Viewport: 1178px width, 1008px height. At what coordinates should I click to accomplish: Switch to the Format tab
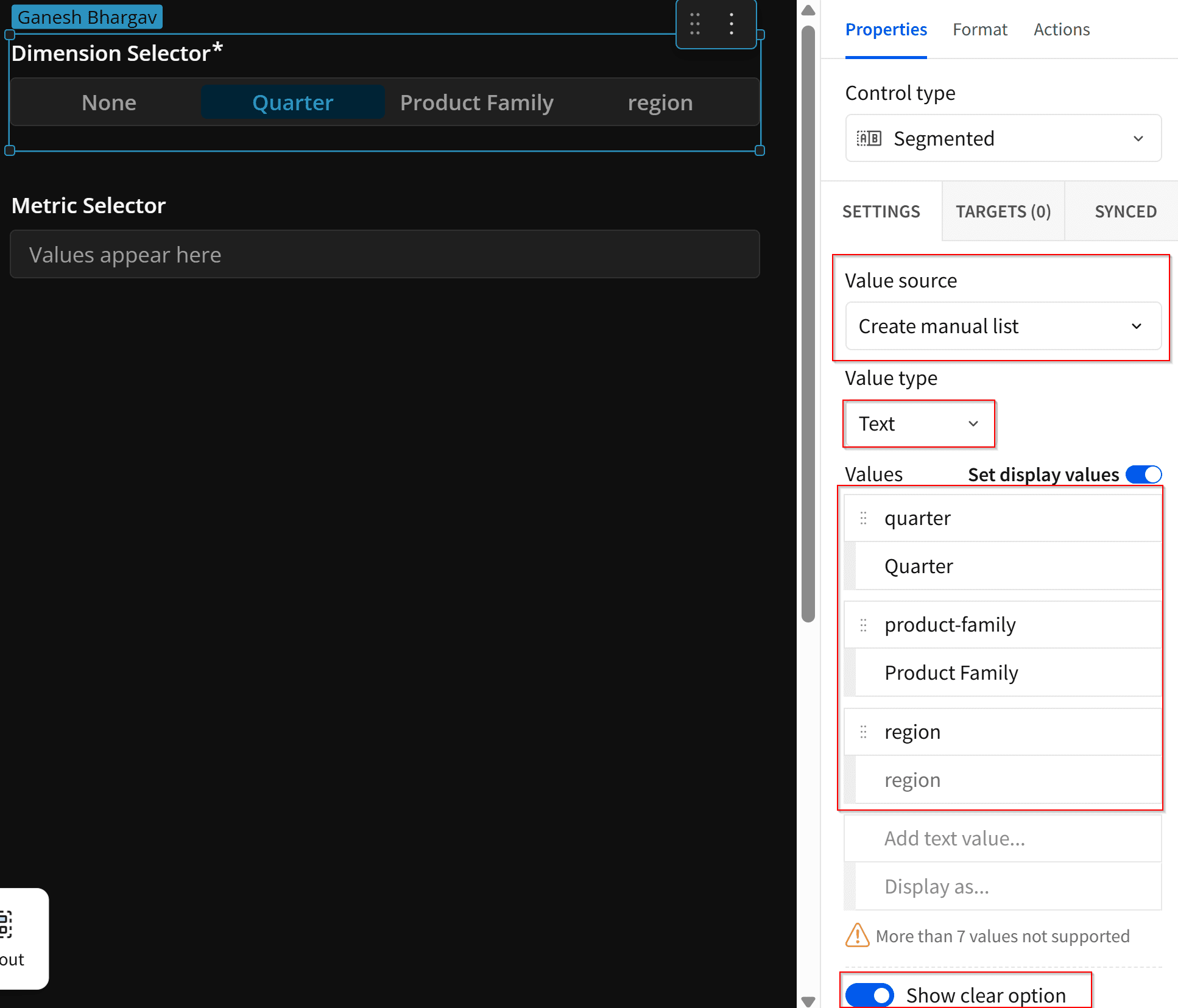(979, 29)
